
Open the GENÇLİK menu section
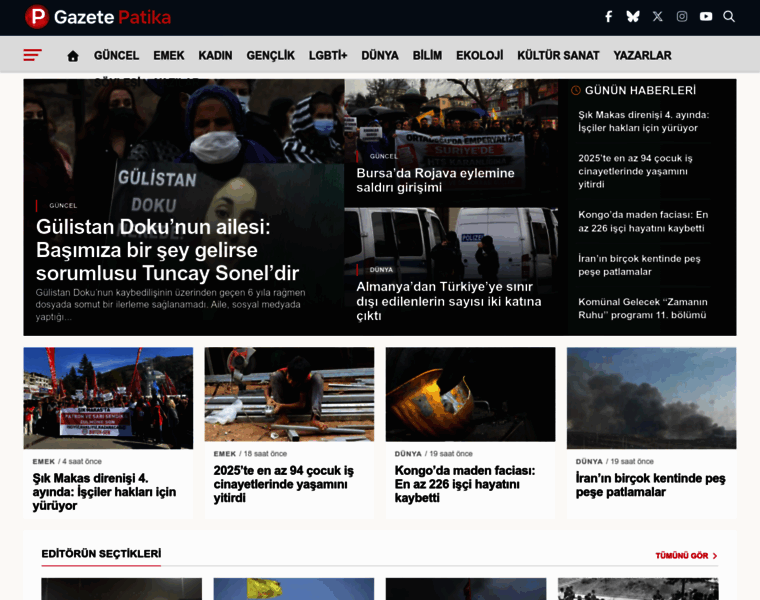[x=270, y=56]
